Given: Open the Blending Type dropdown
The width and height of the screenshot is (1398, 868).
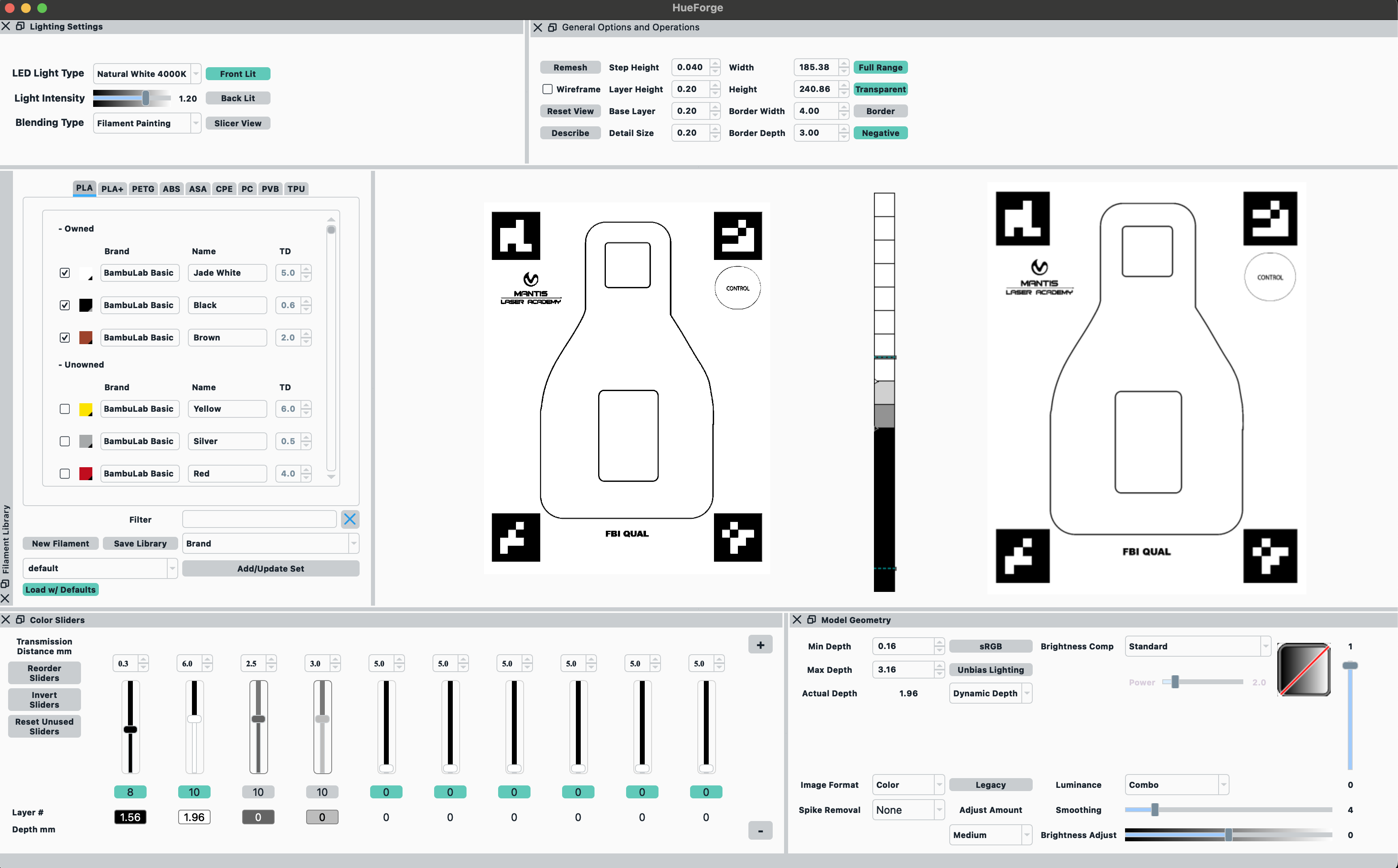Looking at the screenshot, I should (x=147, y=123).
